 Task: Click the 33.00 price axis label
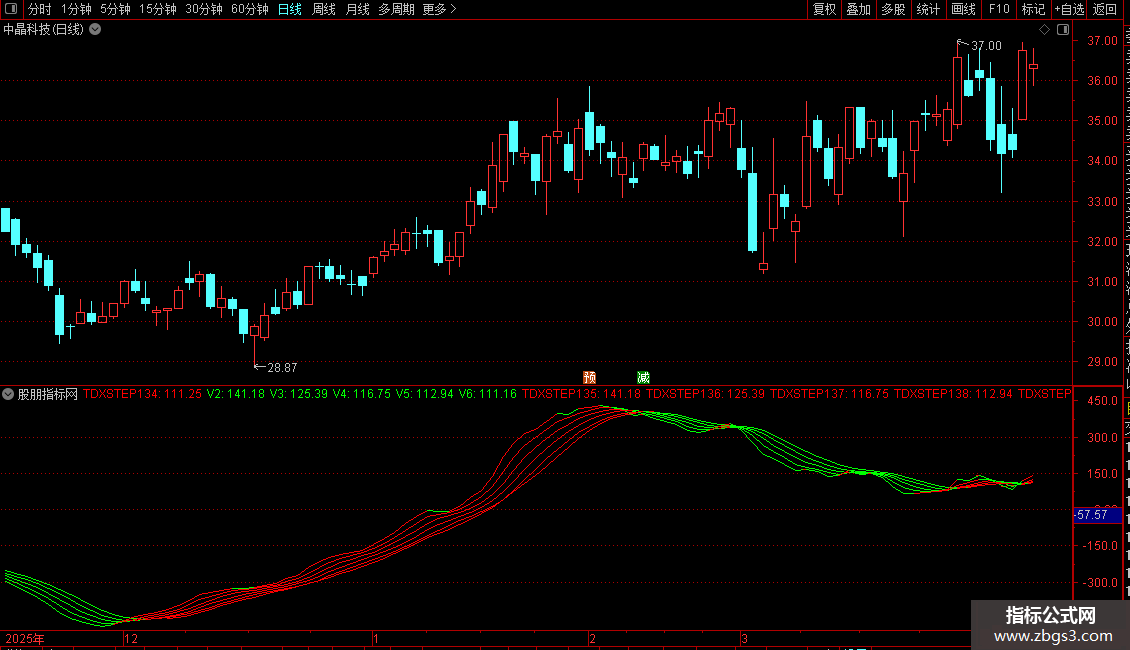(1103, 202)
